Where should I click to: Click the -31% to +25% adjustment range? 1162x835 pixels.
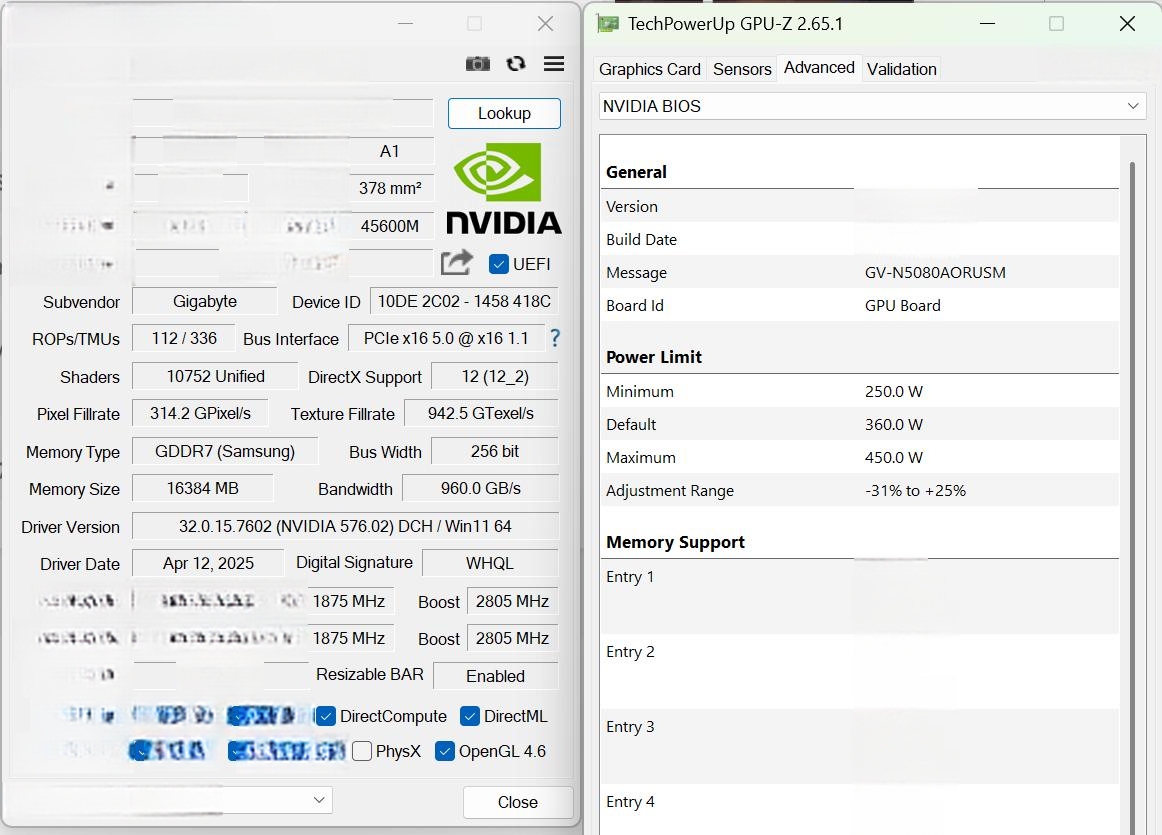(x=915, y=490)
